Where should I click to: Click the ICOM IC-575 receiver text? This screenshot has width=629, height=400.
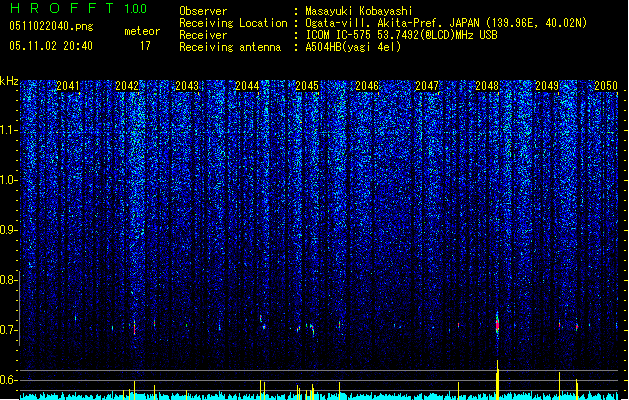tap(401, 35)
